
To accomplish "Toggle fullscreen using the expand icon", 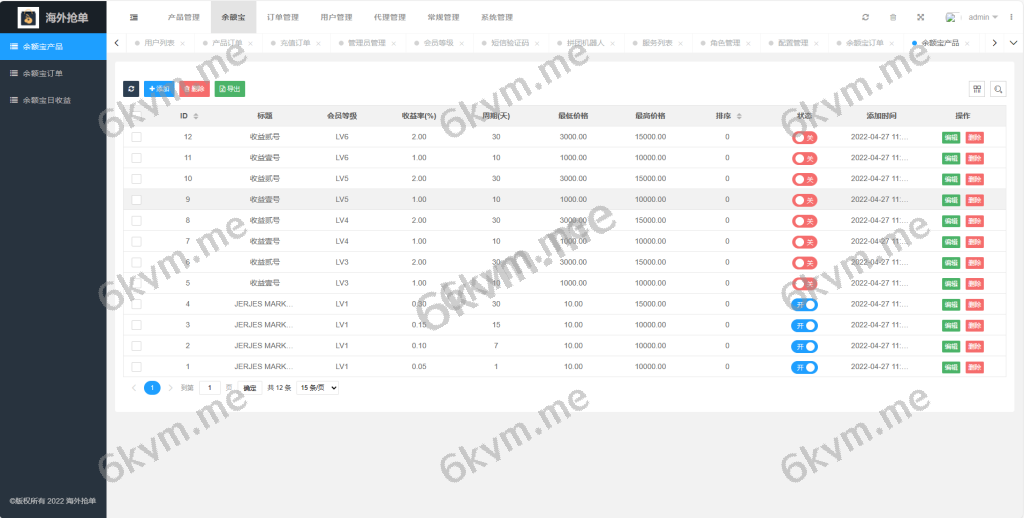I will click(920, 17).
